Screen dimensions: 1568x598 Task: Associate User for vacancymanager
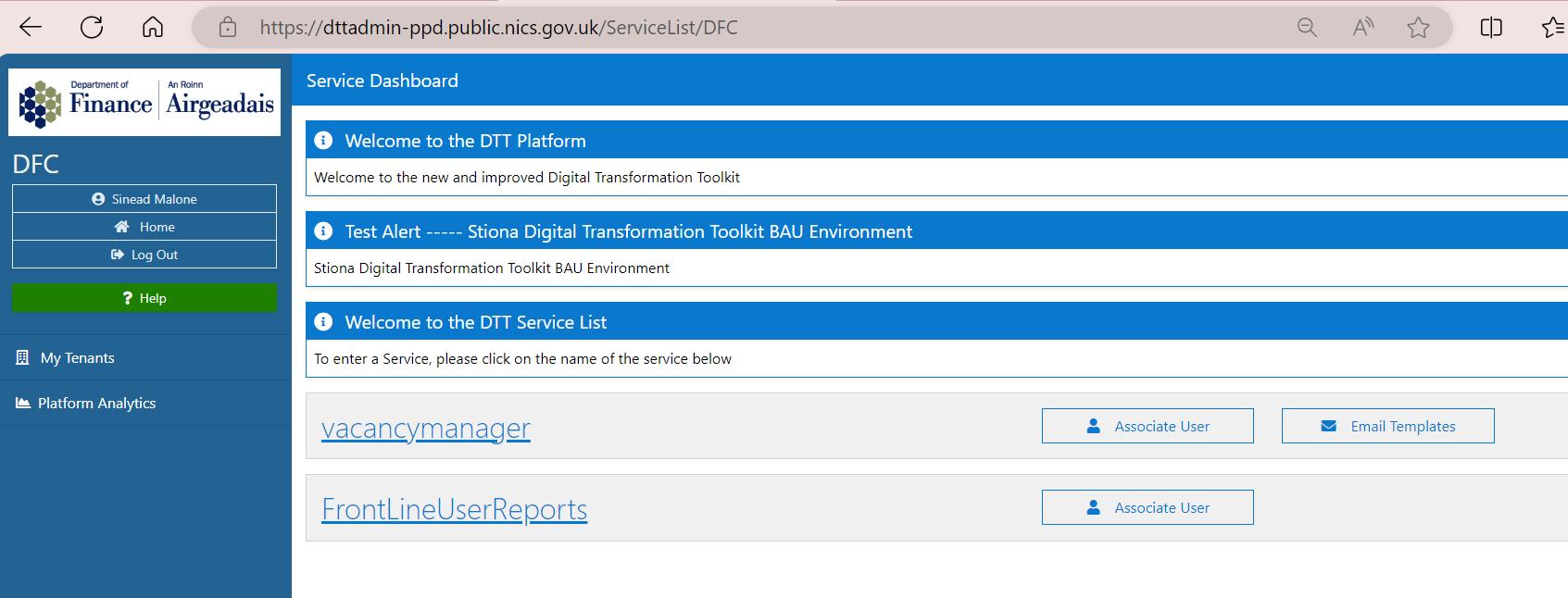click(1148, 426)
